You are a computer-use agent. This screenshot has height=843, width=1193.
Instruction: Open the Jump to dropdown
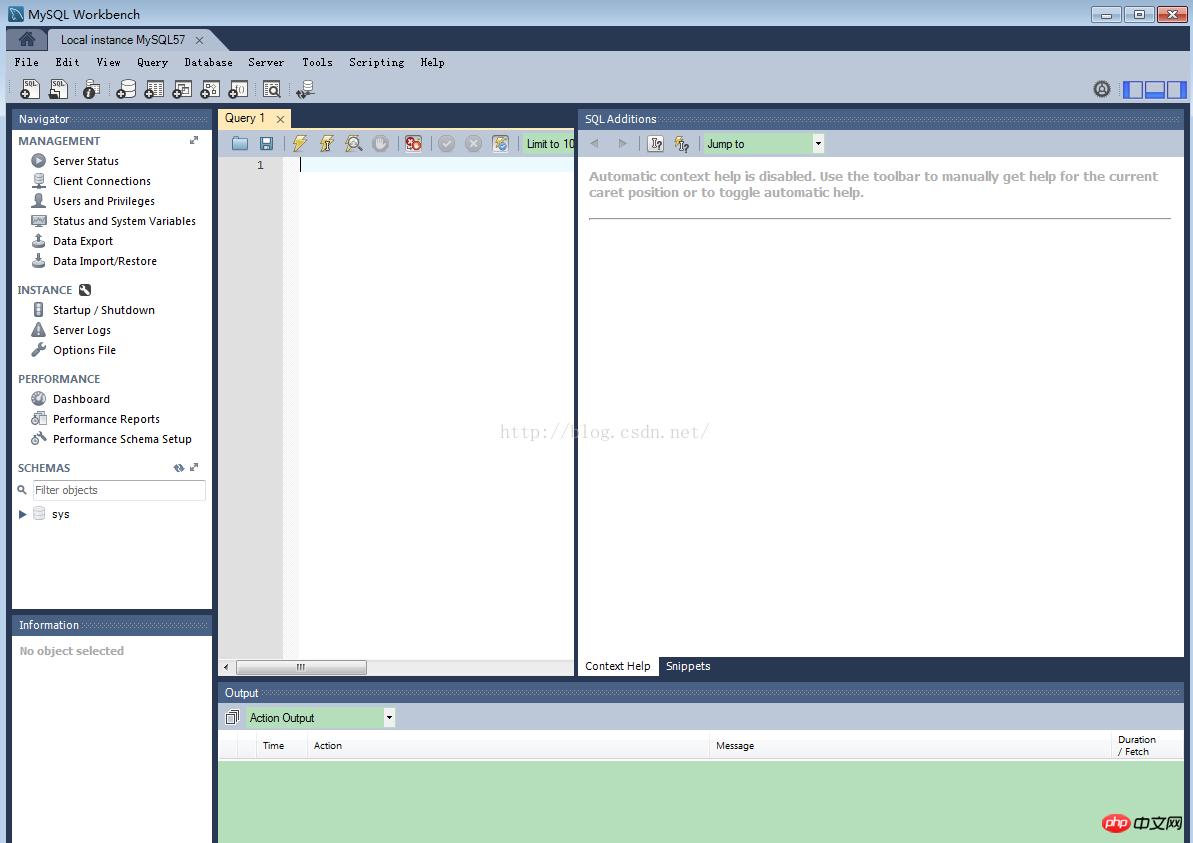click(763, 143)
